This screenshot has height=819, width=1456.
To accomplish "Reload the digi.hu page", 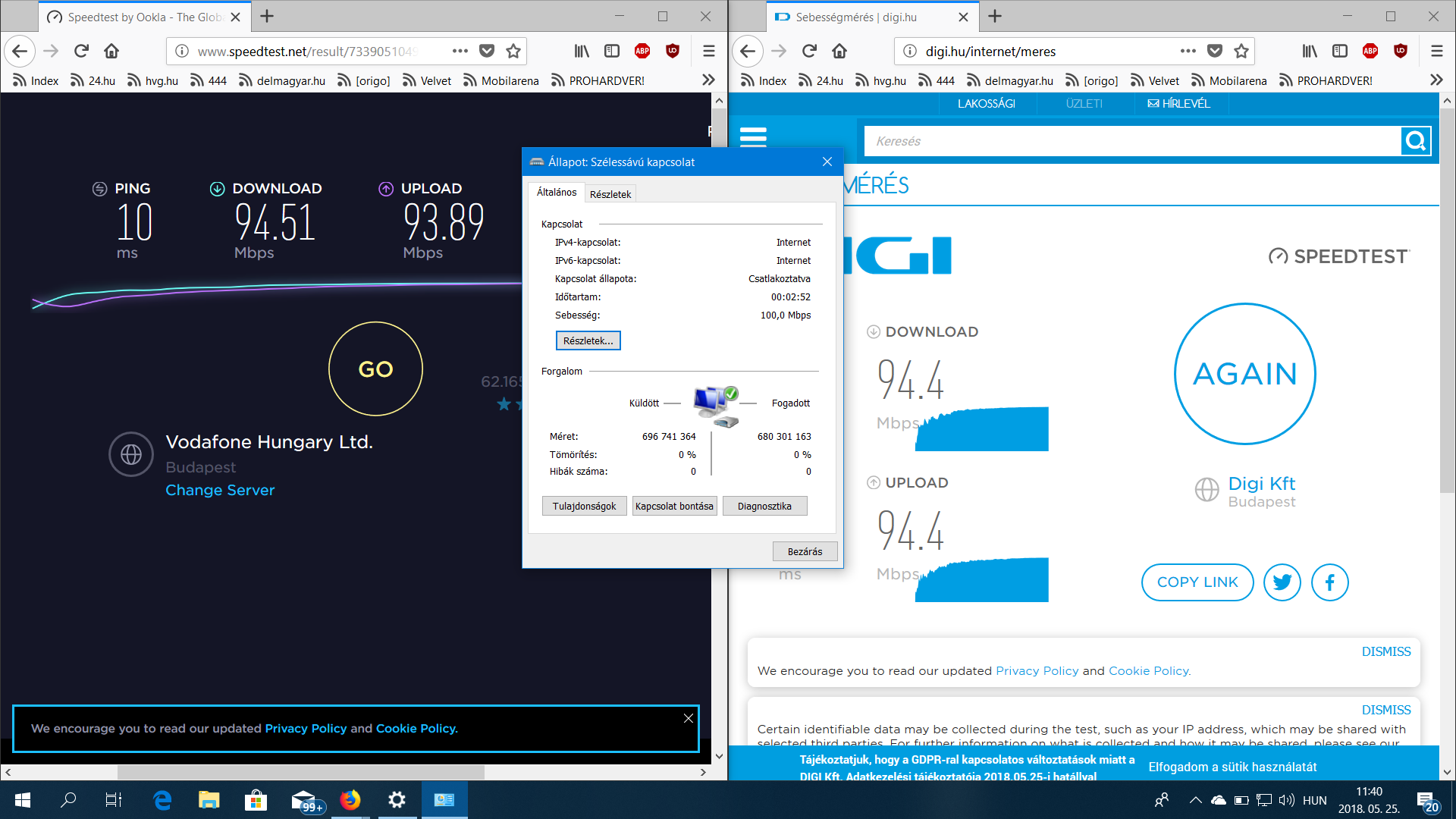I will tap(809, 51).
